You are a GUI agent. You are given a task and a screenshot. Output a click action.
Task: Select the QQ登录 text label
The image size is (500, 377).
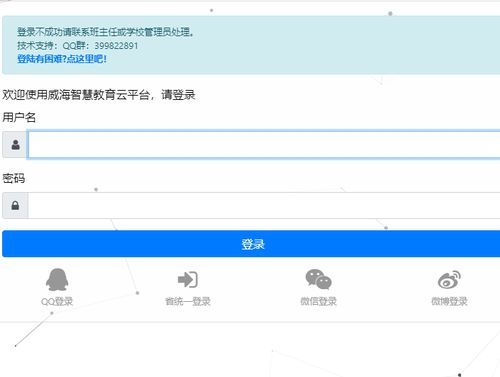(57, 302)
